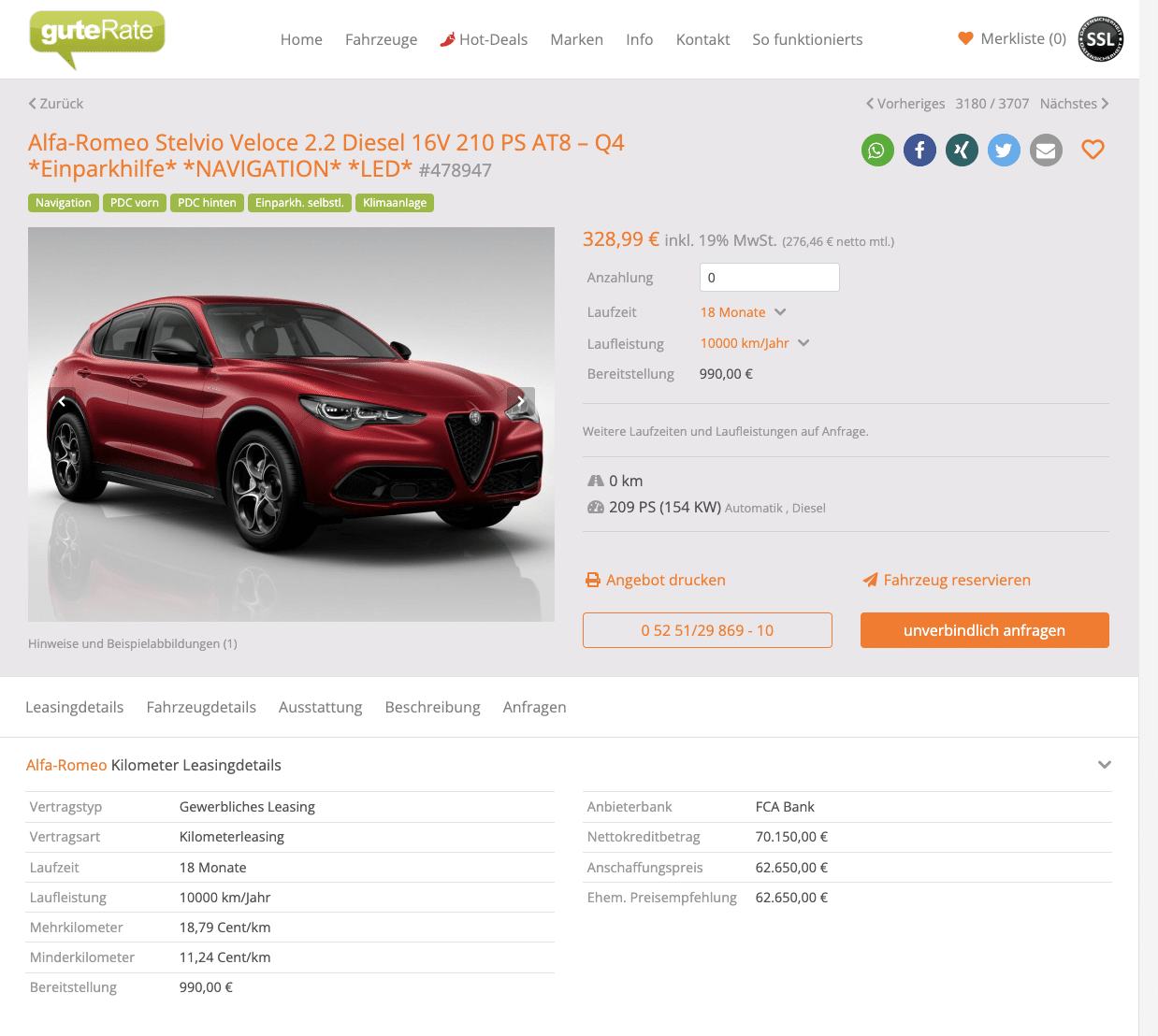Click the Alfa-Romeo link in Leasingdetails heading

click(66, 765)
